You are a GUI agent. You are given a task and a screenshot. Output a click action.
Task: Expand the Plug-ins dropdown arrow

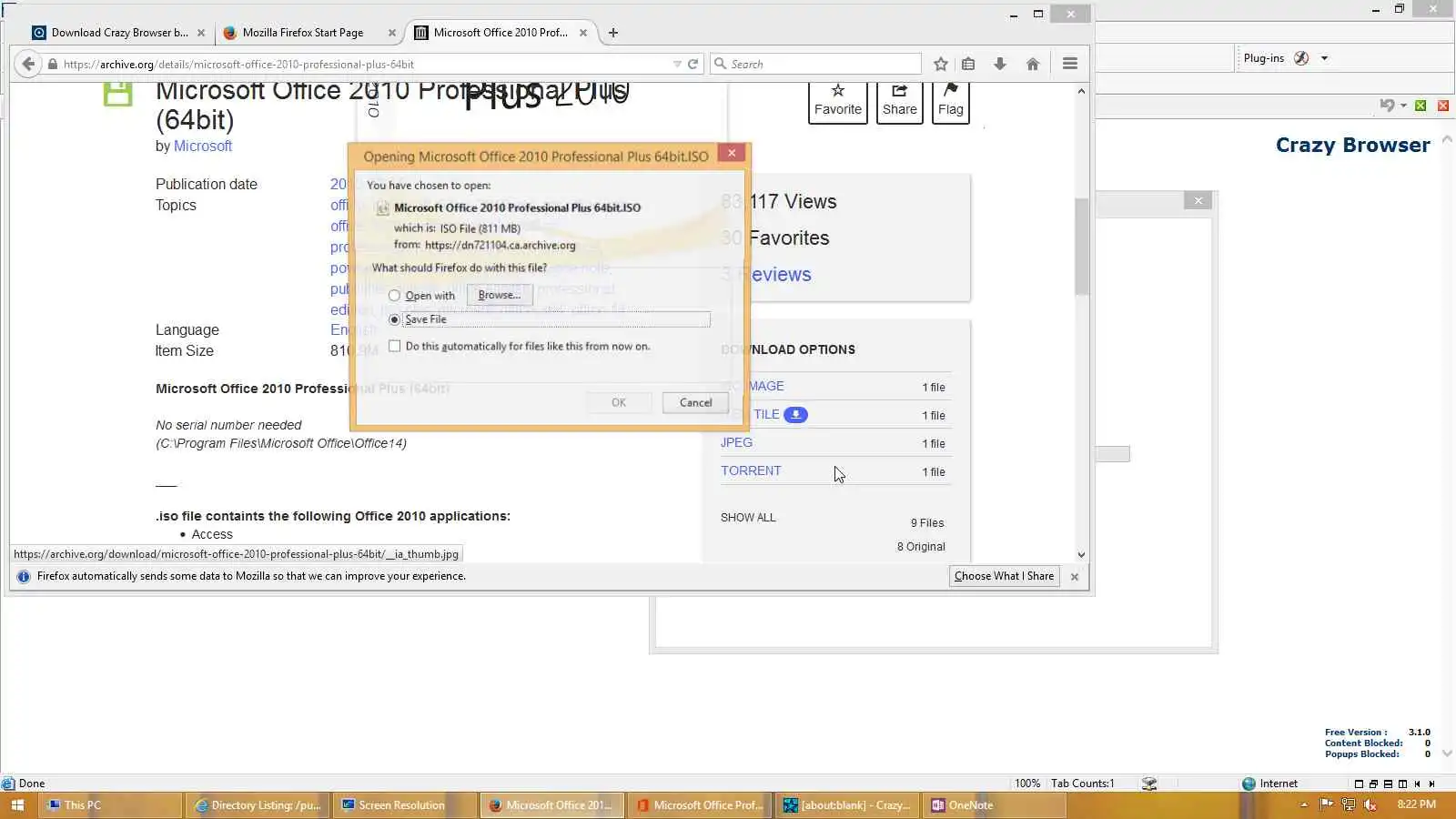1324,58
